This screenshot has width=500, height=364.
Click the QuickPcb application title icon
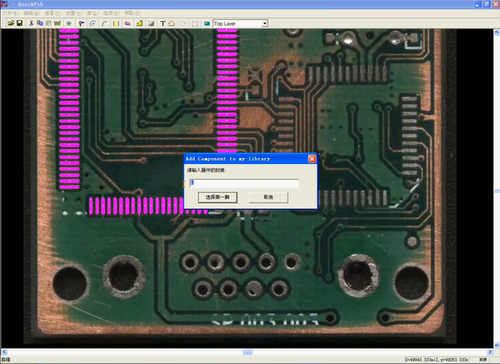pos(4,4)
